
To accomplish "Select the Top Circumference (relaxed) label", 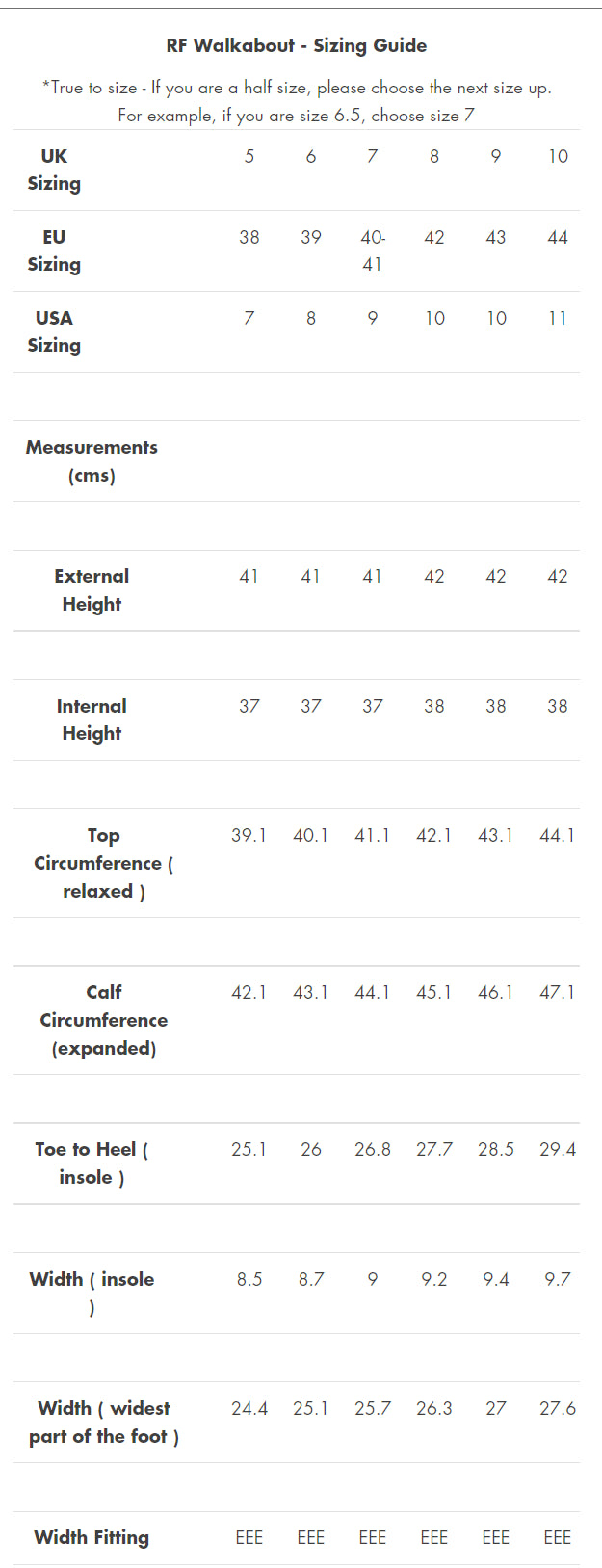I will point(103,863).
